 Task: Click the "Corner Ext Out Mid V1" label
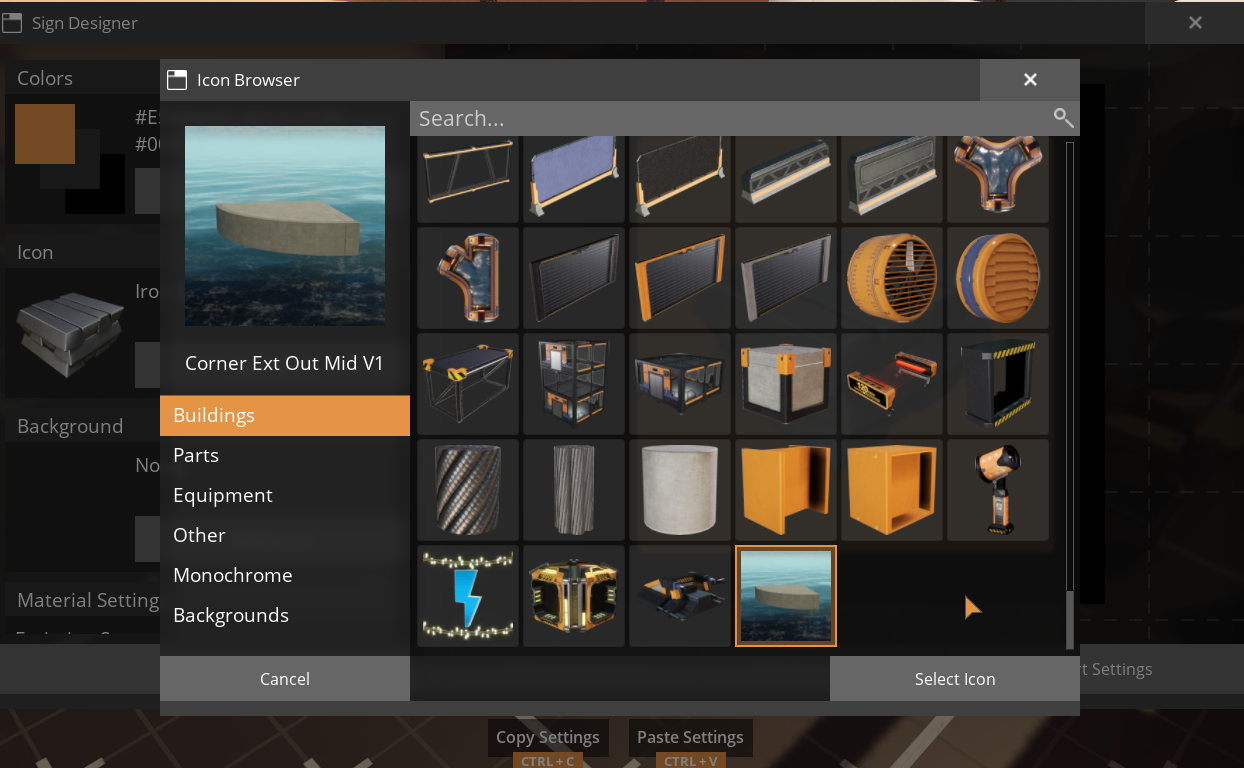click(285, 364)
